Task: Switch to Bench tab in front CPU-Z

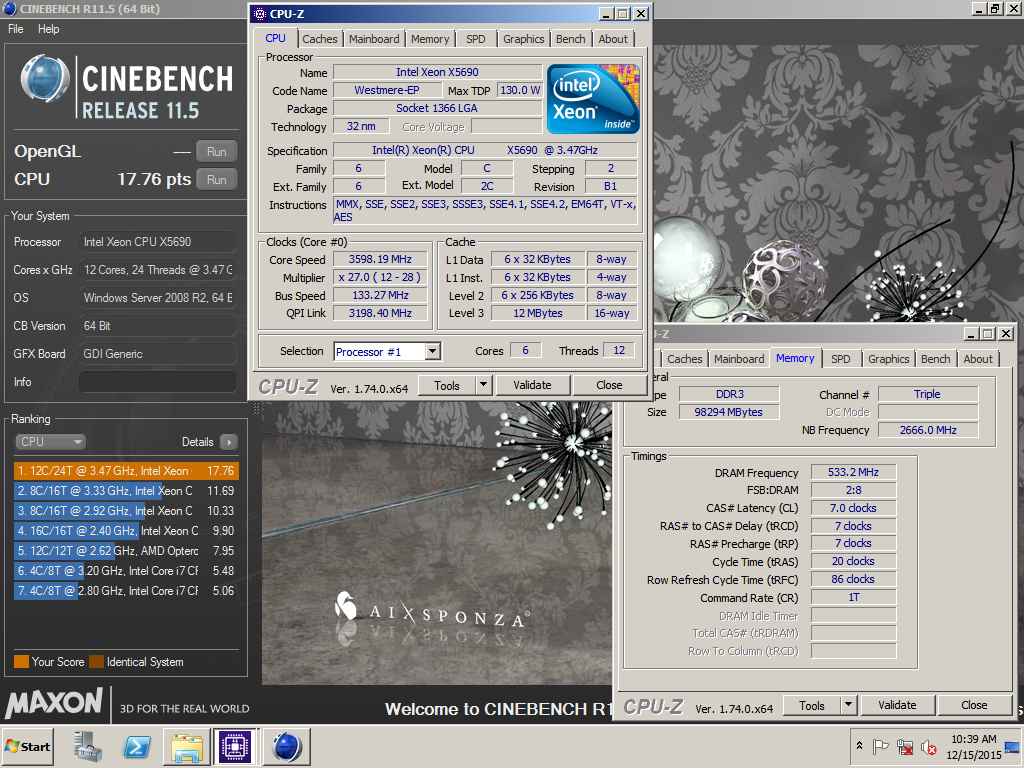Action: pyautogui.click(x=570, y=39)
